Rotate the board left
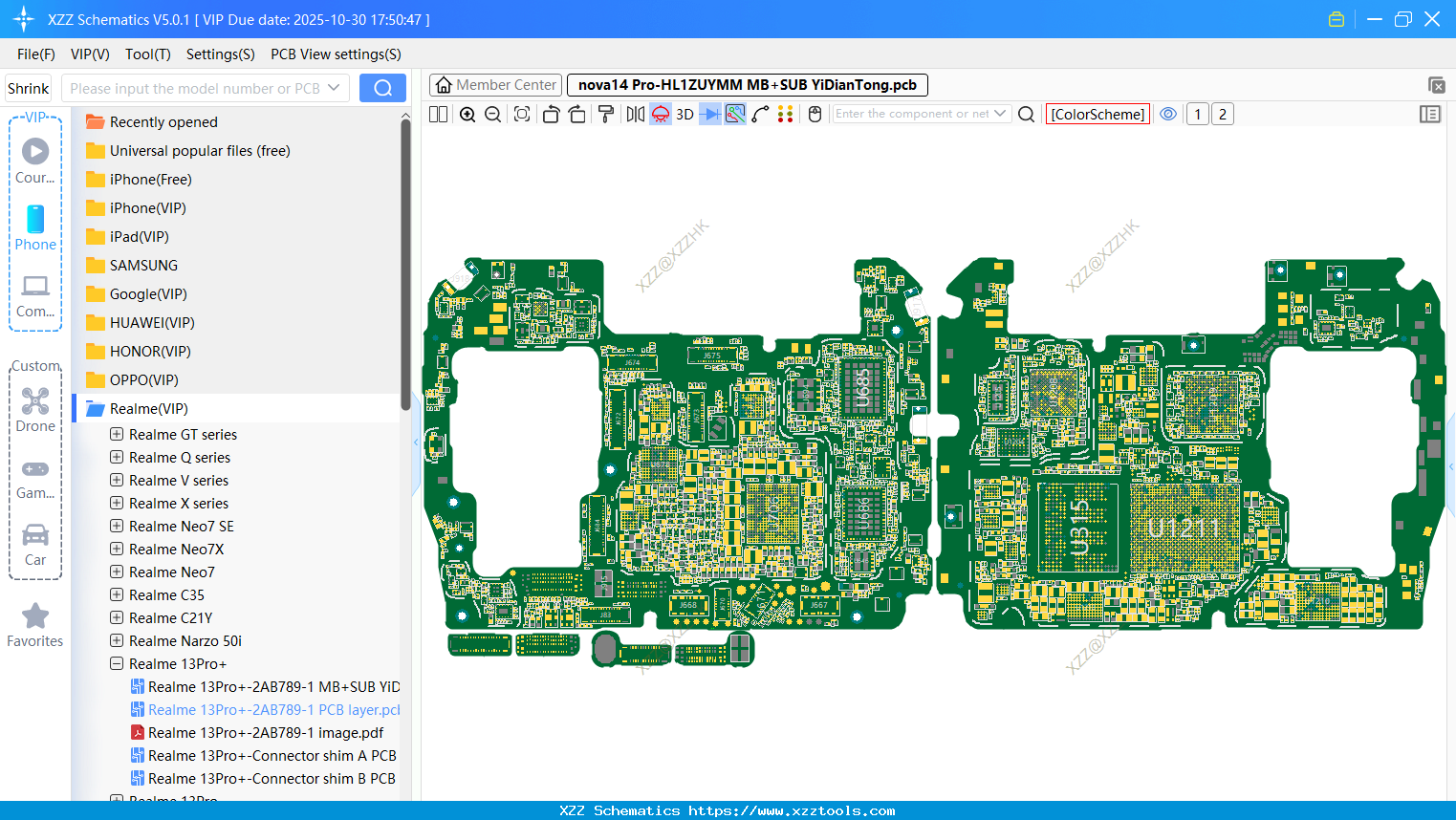The image size is (1456, 820). (x=551, y=114)
